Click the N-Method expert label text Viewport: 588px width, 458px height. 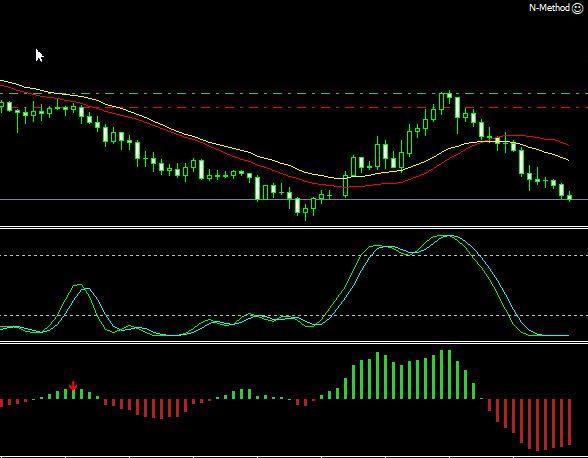[x=549, y=8]
